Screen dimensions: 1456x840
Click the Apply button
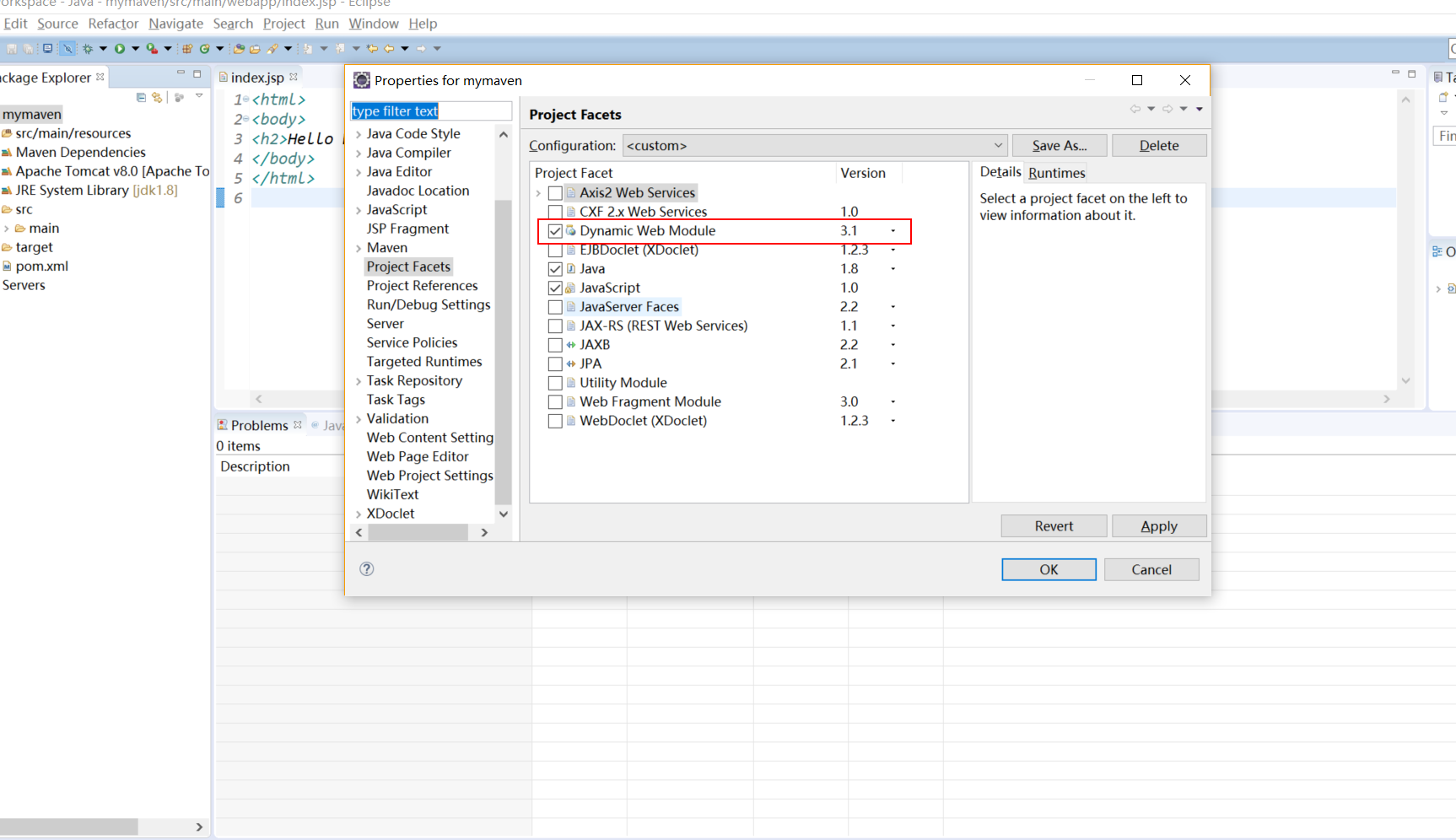click(1159, 525)
